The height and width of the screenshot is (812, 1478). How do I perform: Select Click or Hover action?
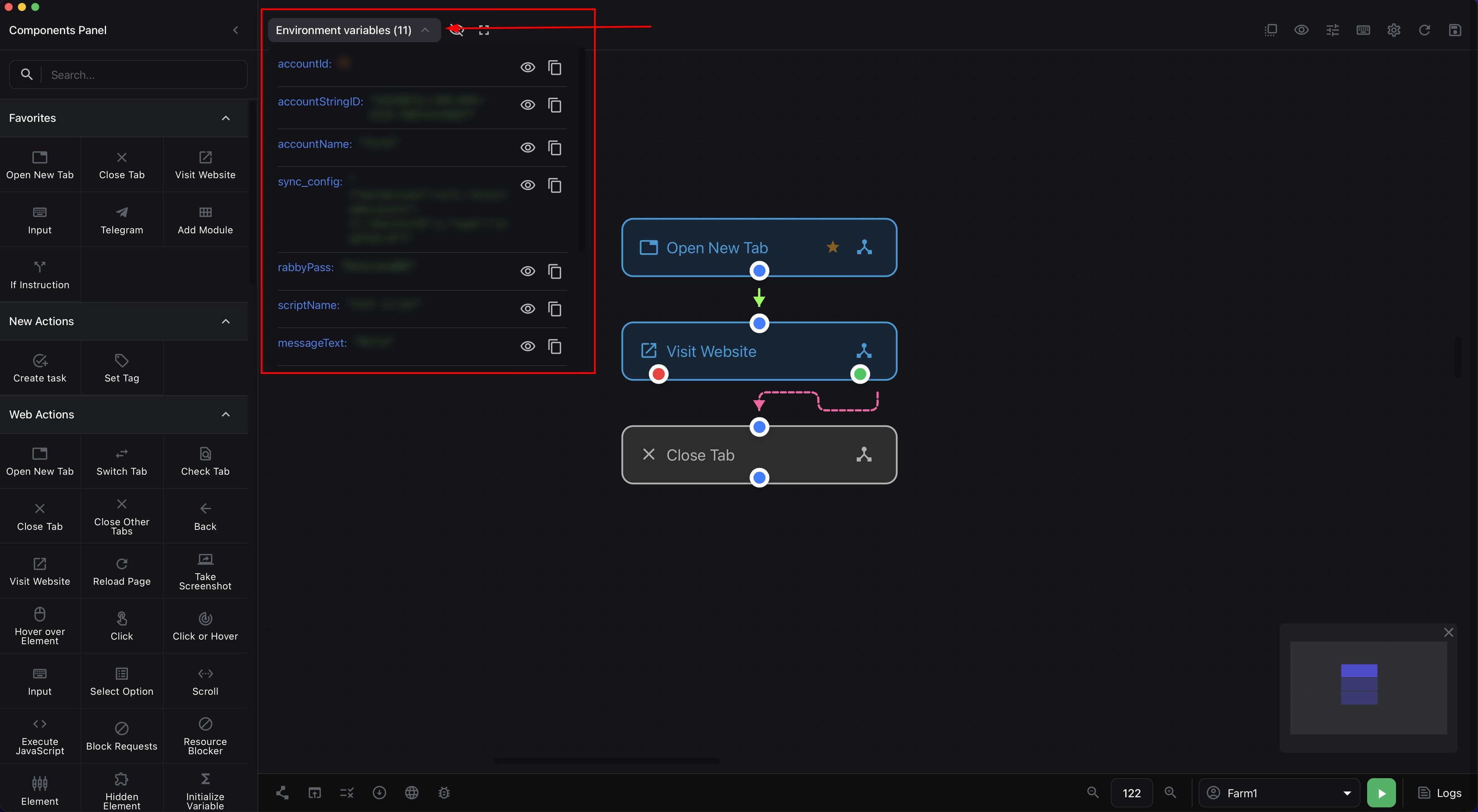click(205, 626)
